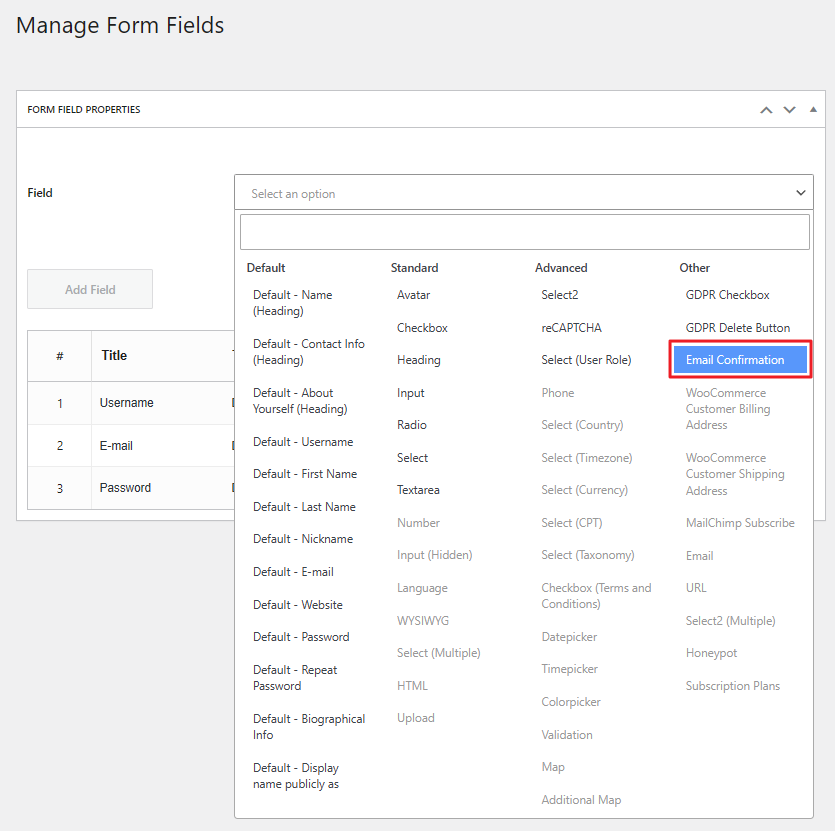The image size is (835, 831).
Task: Click Input (Hidden) option
Action: pyautogui.click(x=435, y=555)
